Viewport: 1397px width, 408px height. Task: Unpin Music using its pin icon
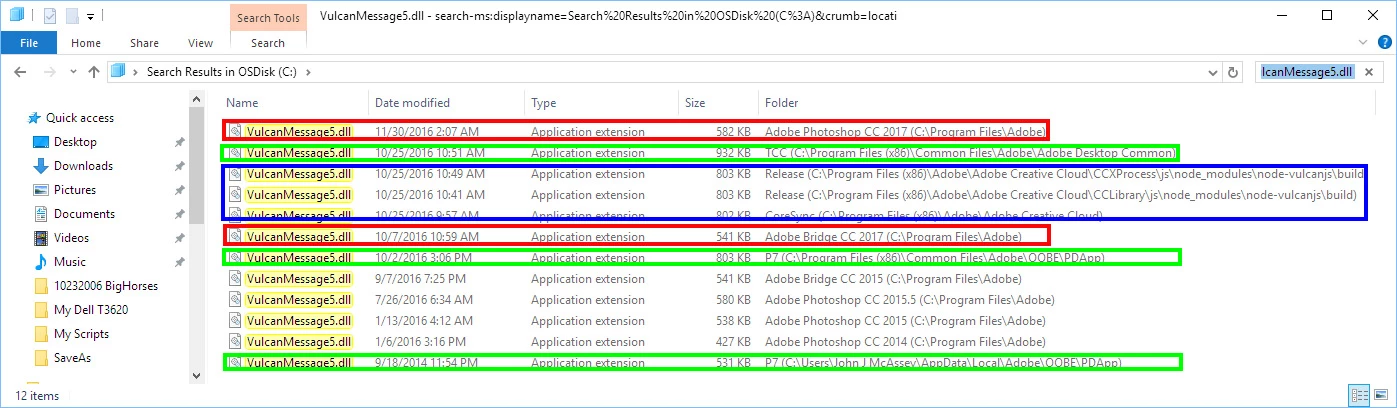click(179, 262)
